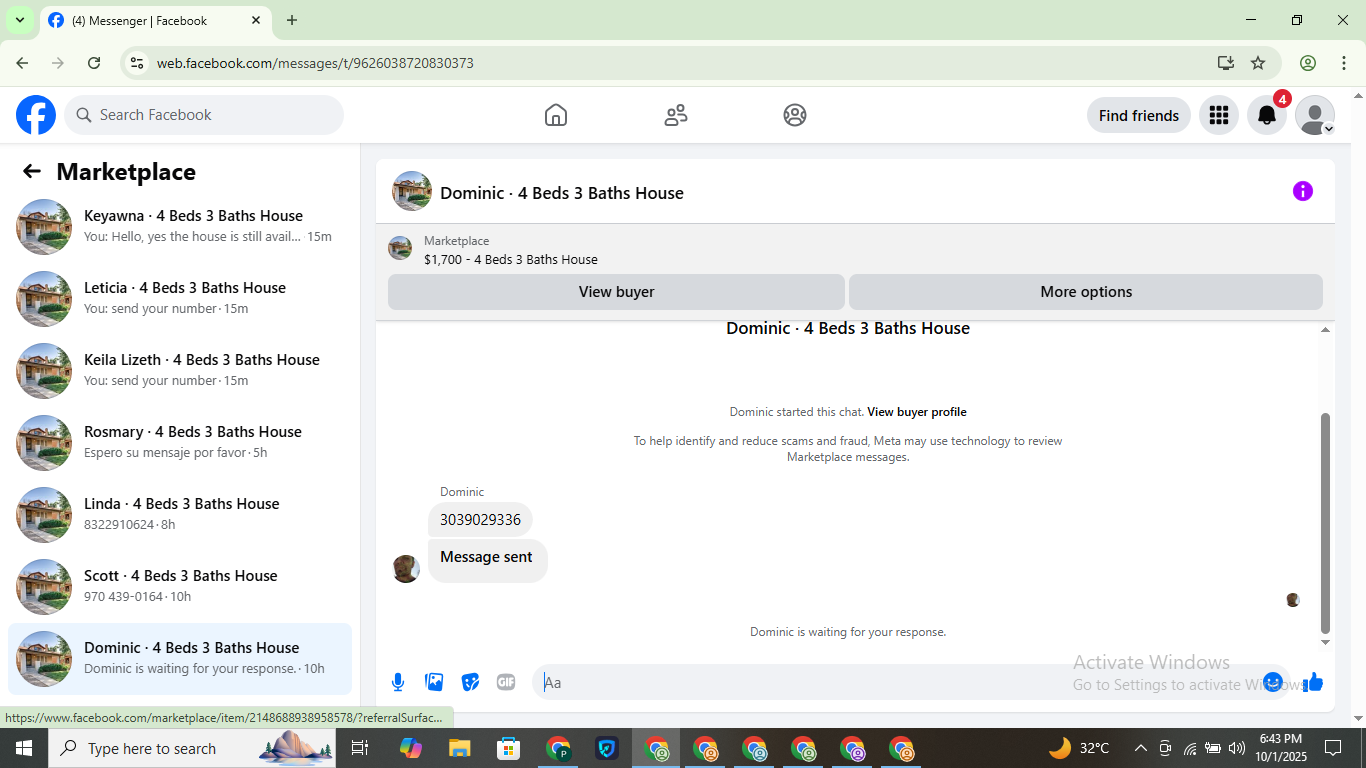
Task: Open the GIF picker
Action: click(506, 682)
